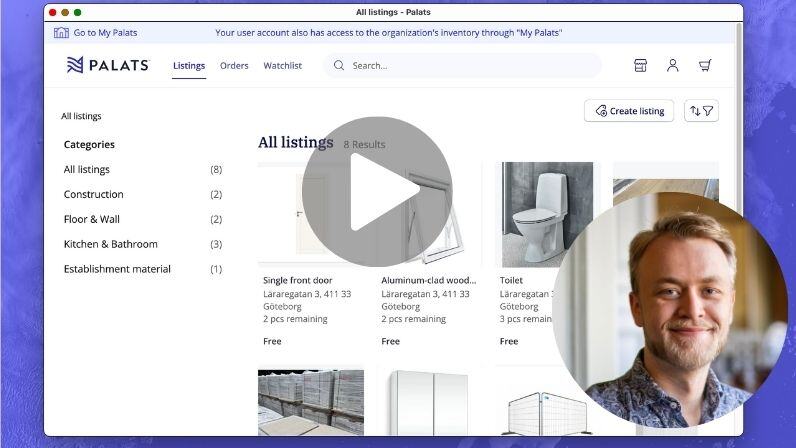
Task: Click the Create listing button
Action: coord(629,111)
